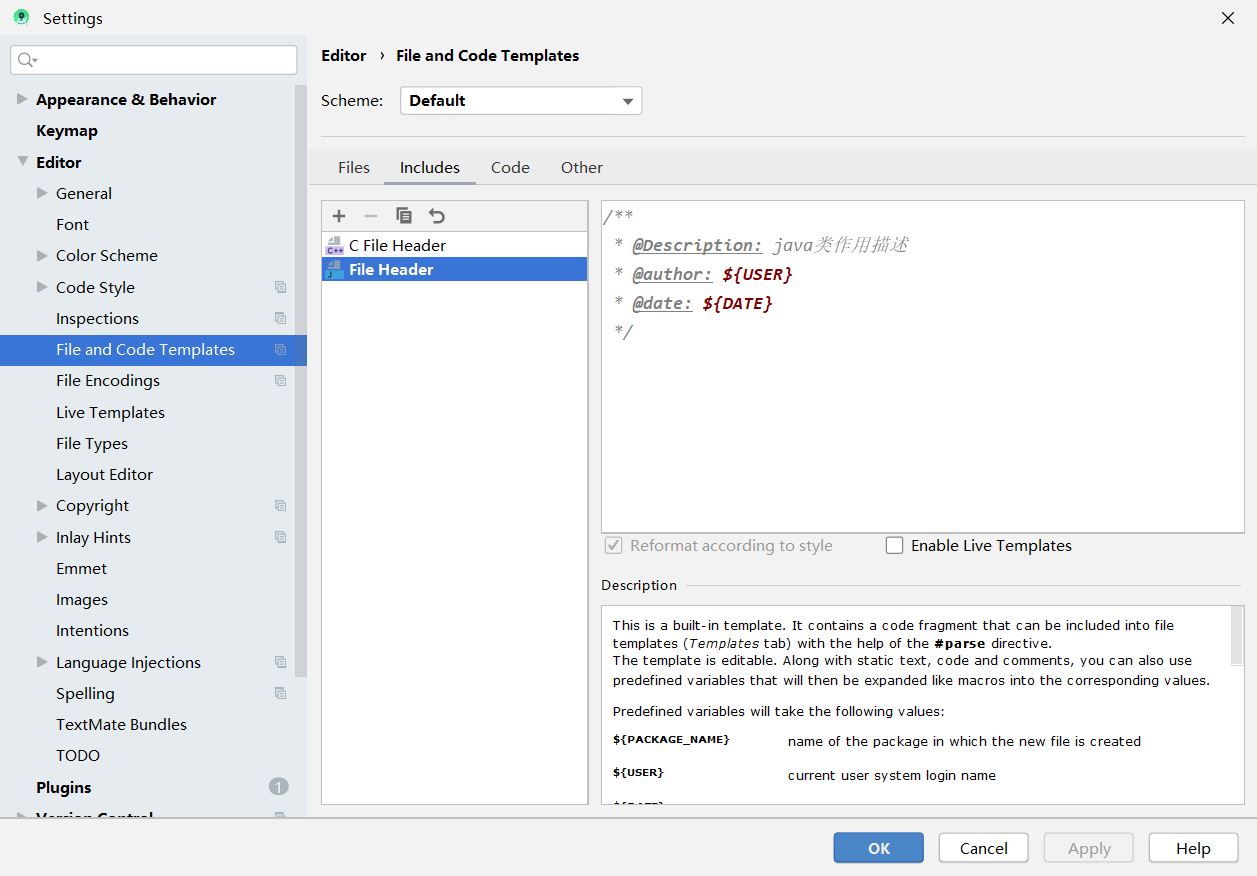Expand the Code Style node
Screen dimensions: 1257x876
(x=42, y=287)
